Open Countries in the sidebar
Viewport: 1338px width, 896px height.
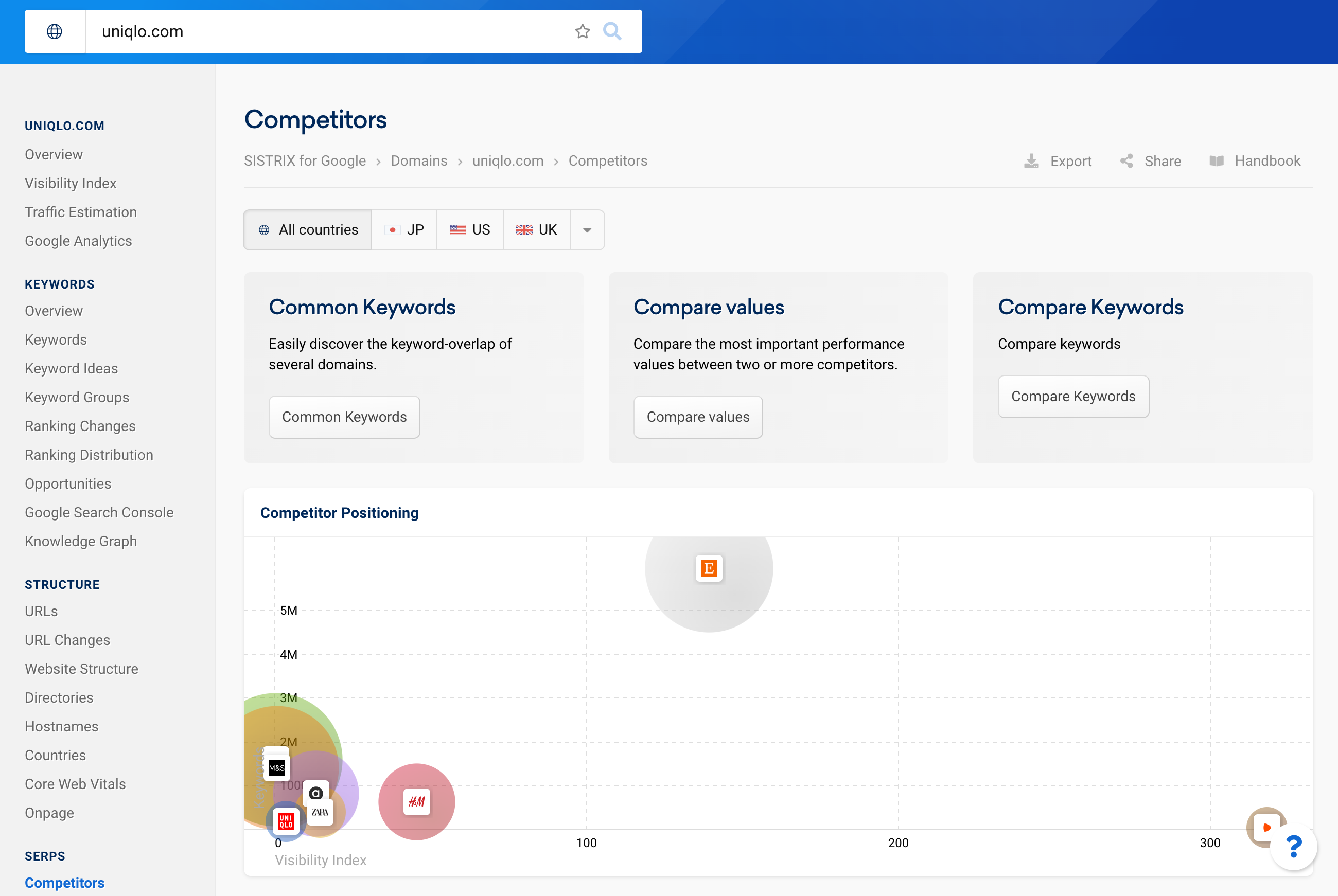tap(55, 756)
